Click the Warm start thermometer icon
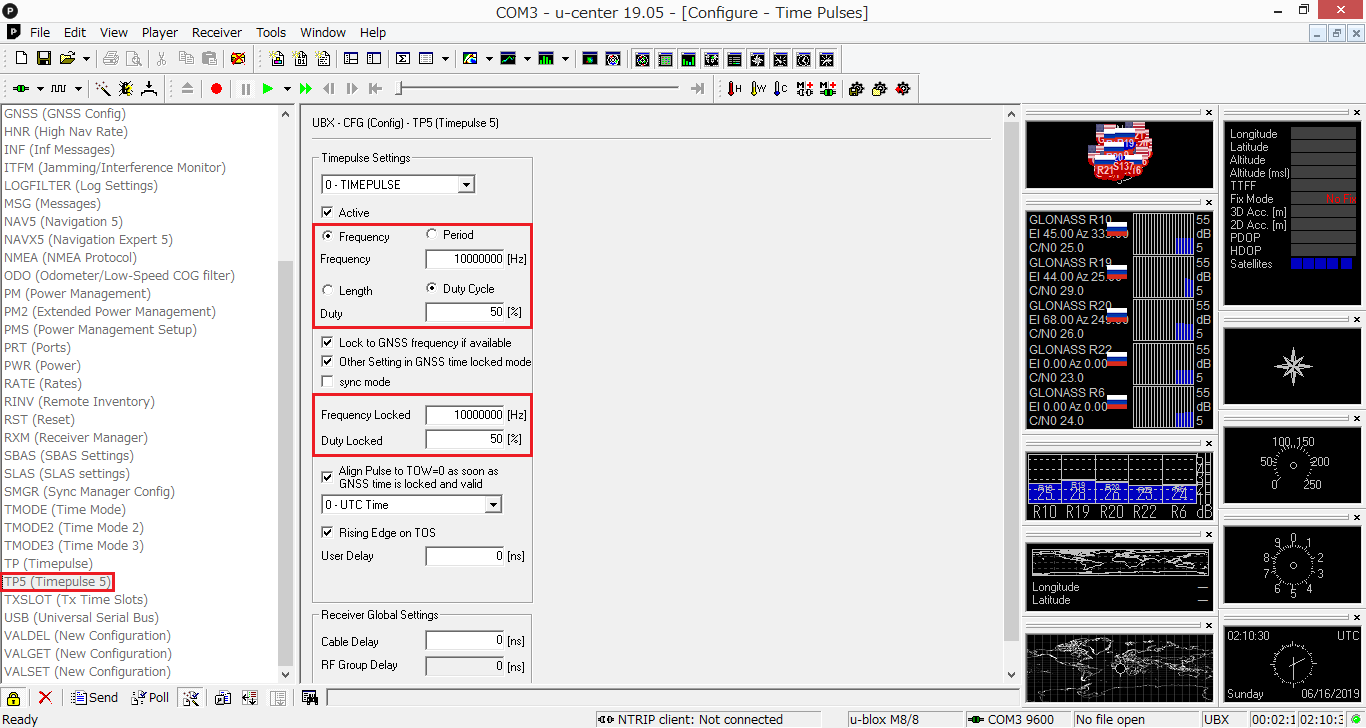The image size is (1366, 728). pos(759,89)
